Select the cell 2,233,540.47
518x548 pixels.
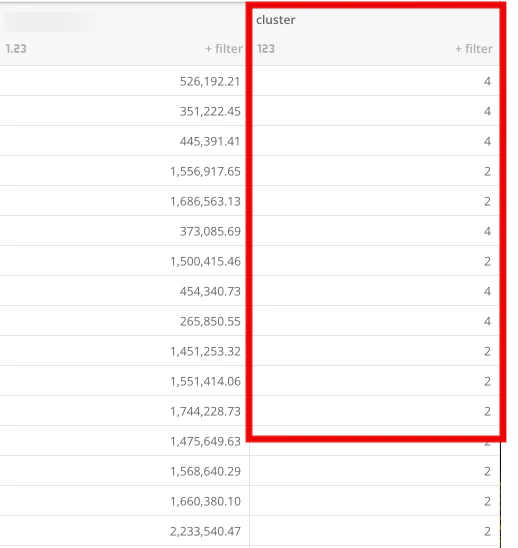206,532
